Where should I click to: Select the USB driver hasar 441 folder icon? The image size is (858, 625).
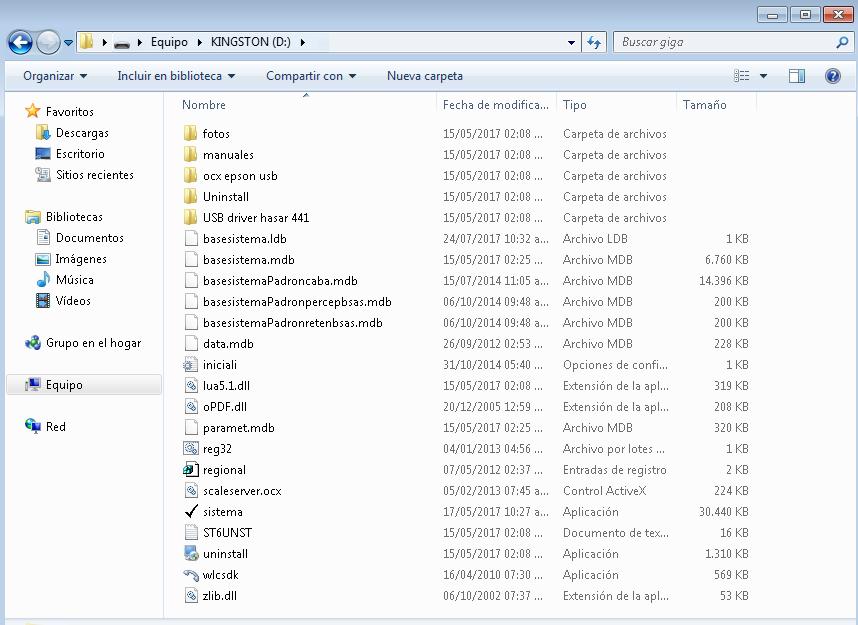(x=190, y=218)
